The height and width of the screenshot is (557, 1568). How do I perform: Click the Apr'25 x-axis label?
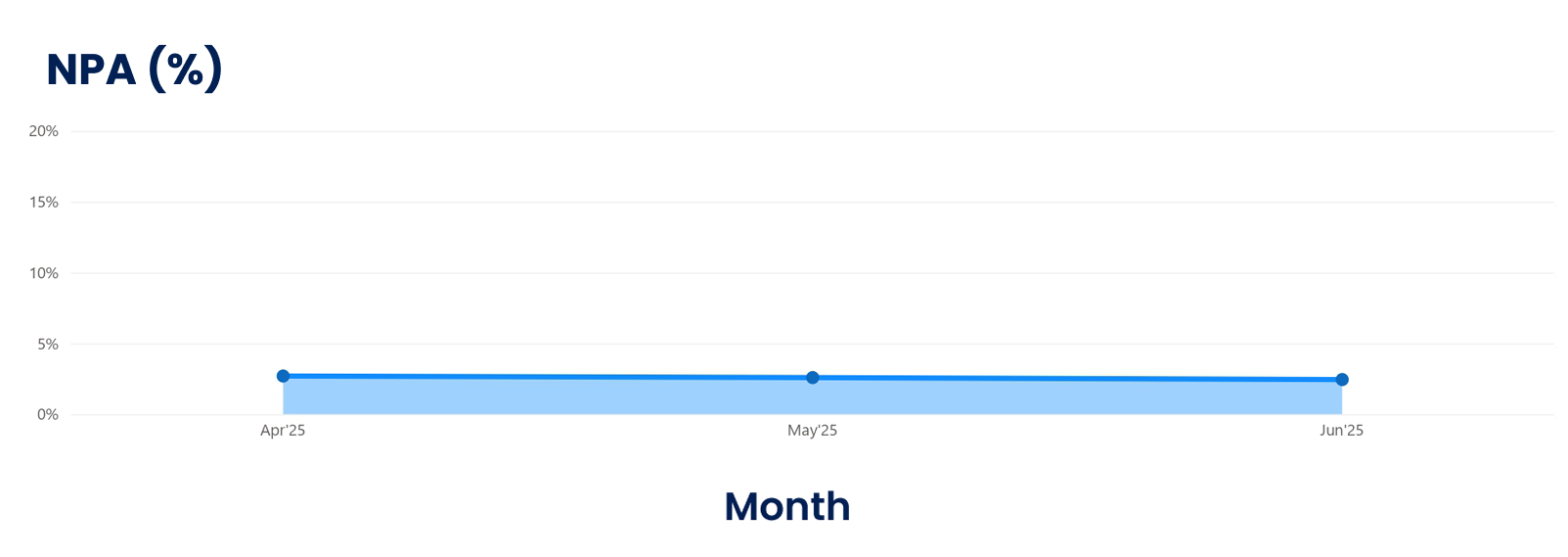click(x=283, y=431)
